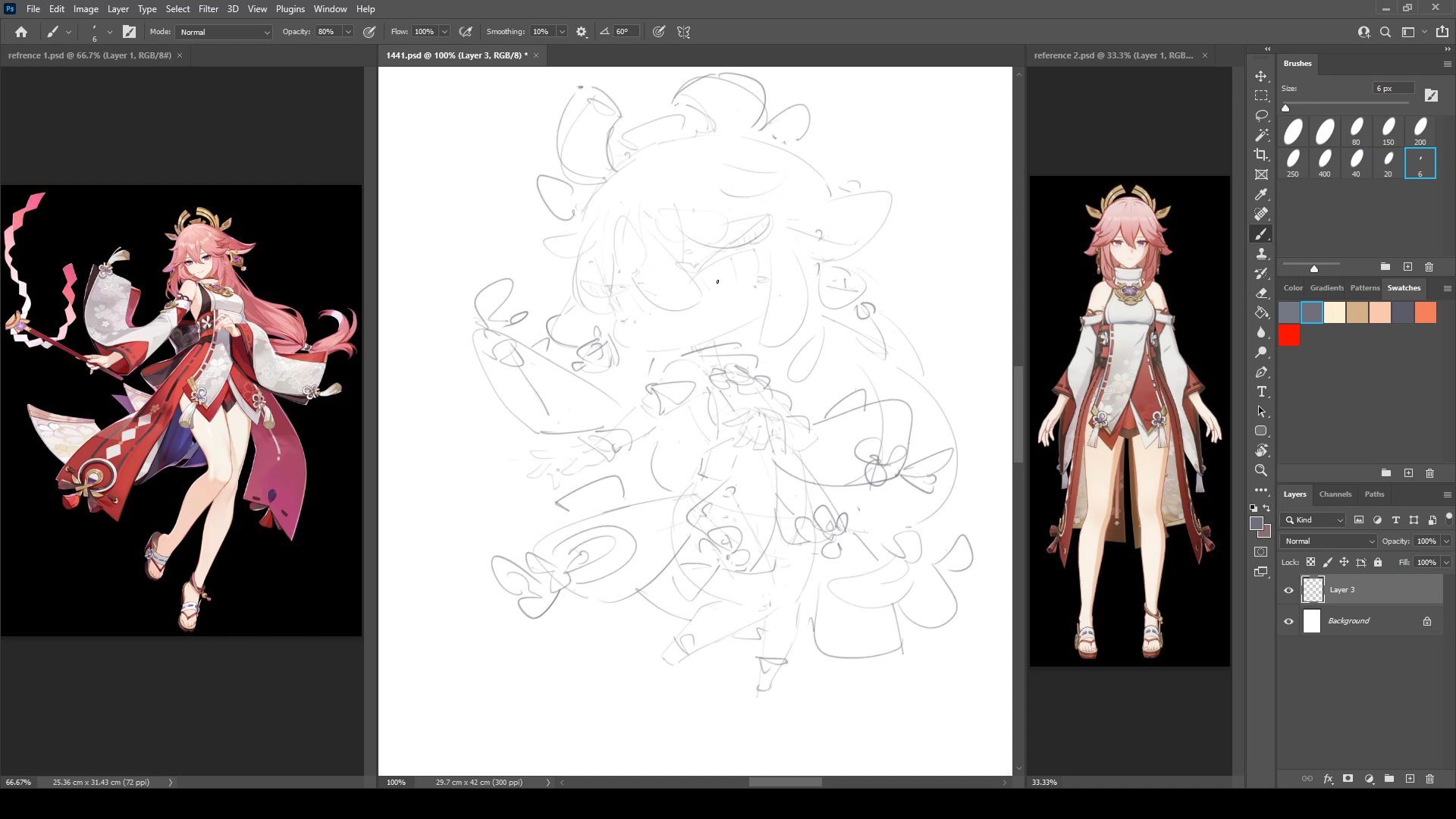This screenshot has width=1456, height=819.
Task: Select the Horizontal Type tool
Action: click(1261, 392)
